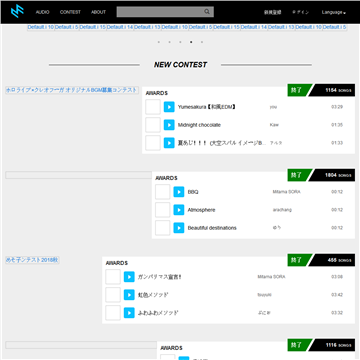Click the search magnifier icon

pos(207,12)
